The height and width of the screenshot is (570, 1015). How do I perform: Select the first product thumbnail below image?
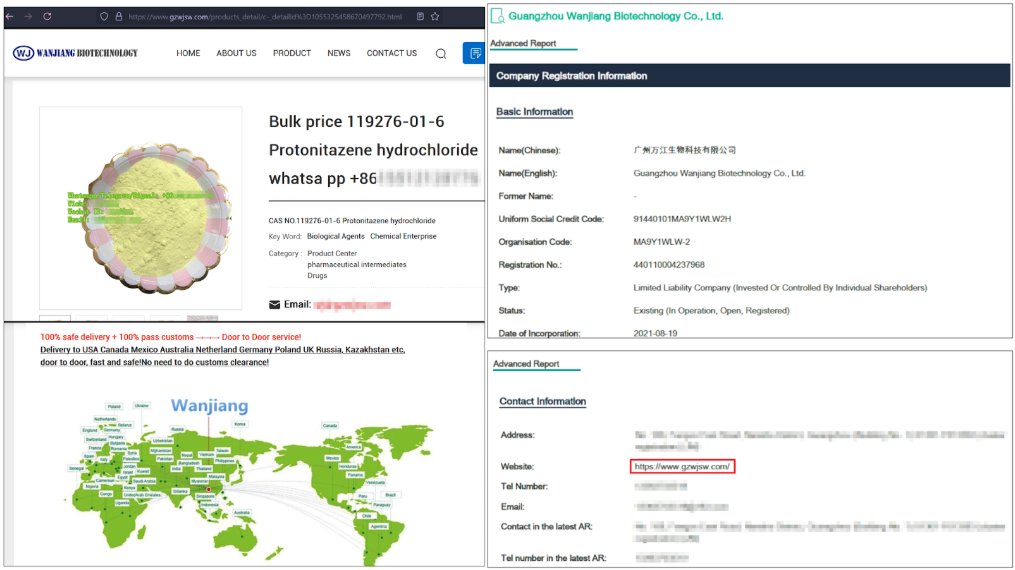tap(55, 318)
